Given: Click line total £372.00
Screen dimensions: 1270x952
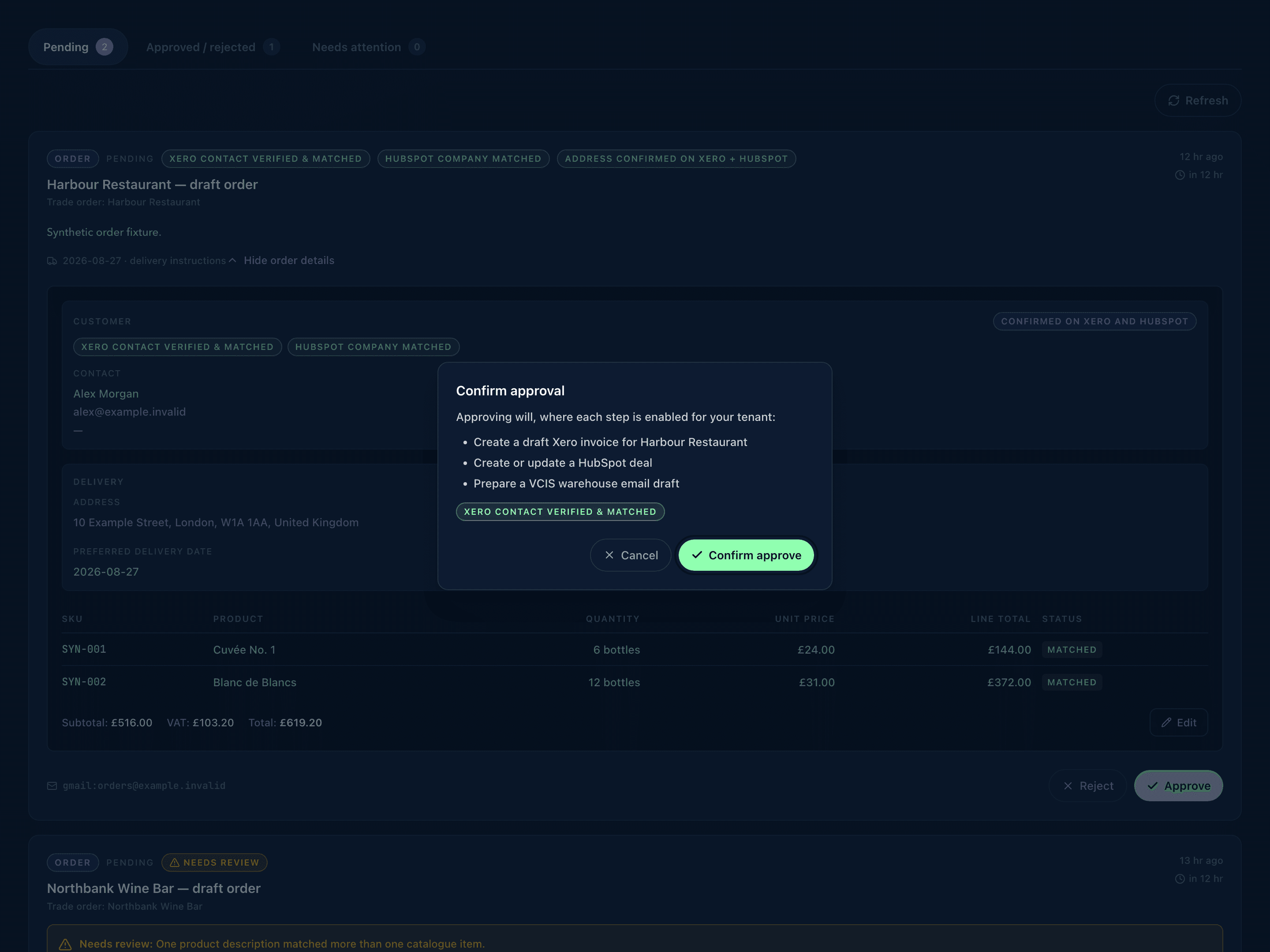Looking at the screenshot, I should (x=1009, y=682).
